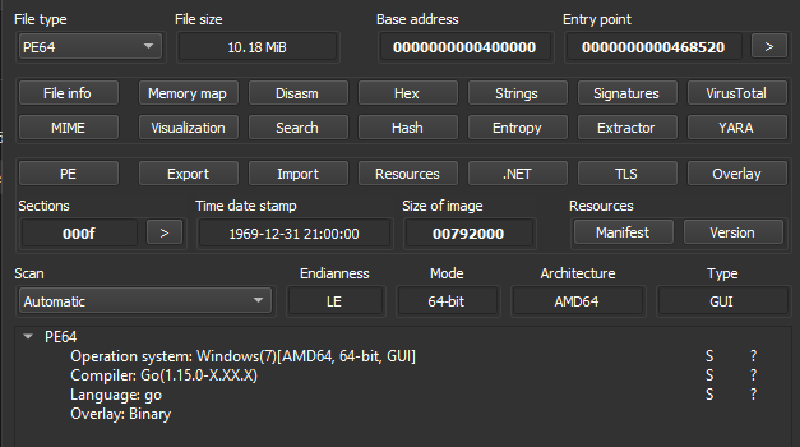Click the arrow button next to Sections count

165,233
